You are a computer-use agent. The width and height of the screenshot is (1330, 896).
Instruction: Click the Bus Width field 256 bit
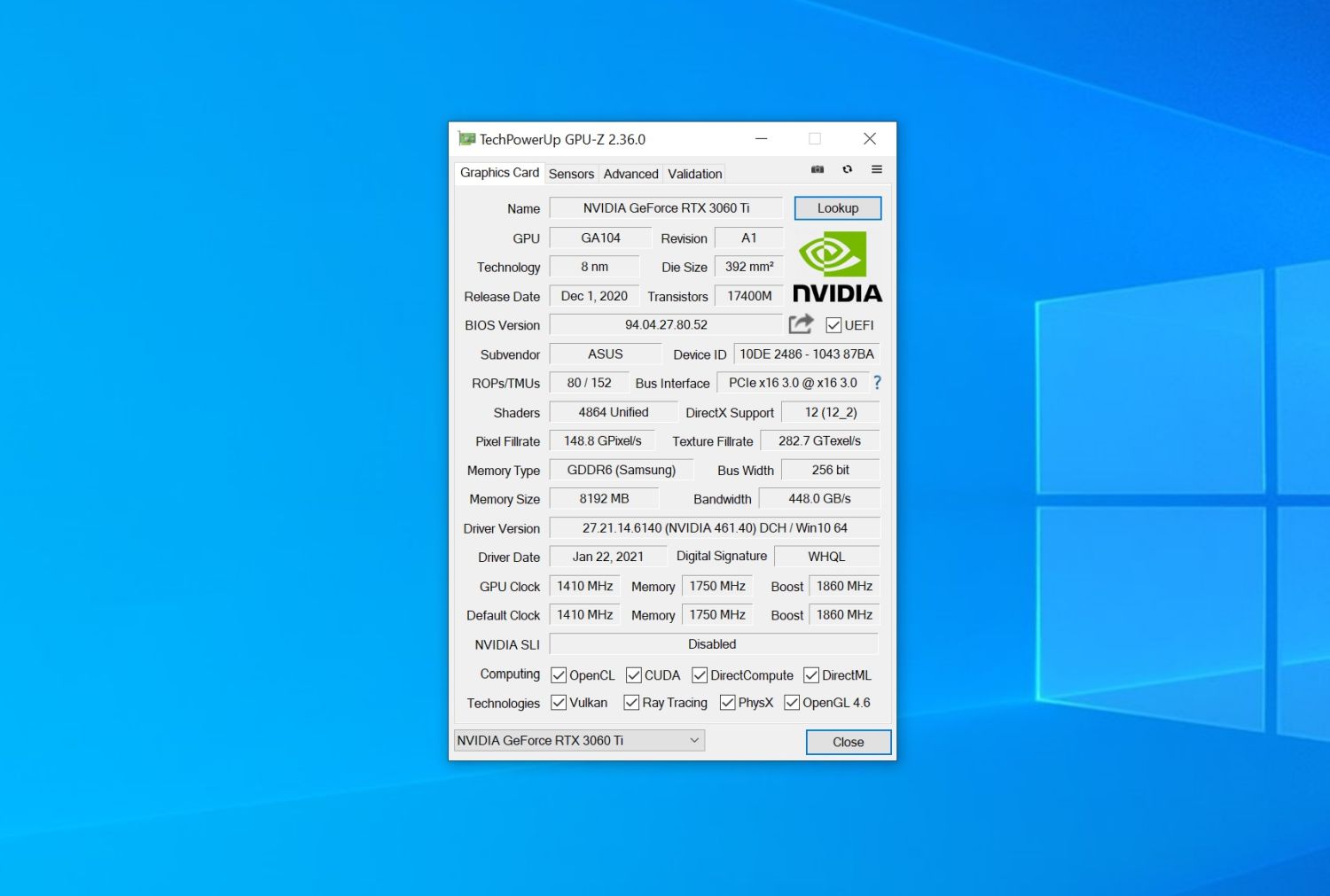tap(830, 470)
